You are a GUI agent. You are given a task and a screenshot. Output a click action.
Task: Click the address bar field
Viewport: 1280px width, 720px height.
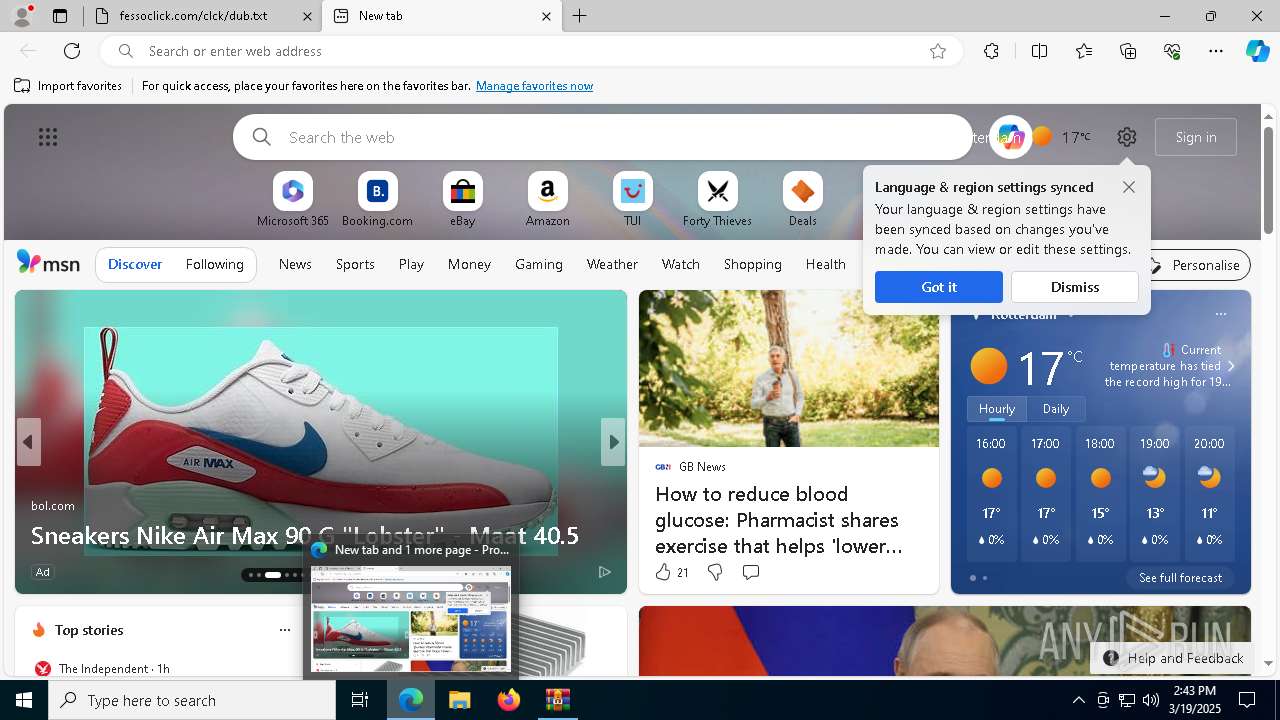click(530, 51)
